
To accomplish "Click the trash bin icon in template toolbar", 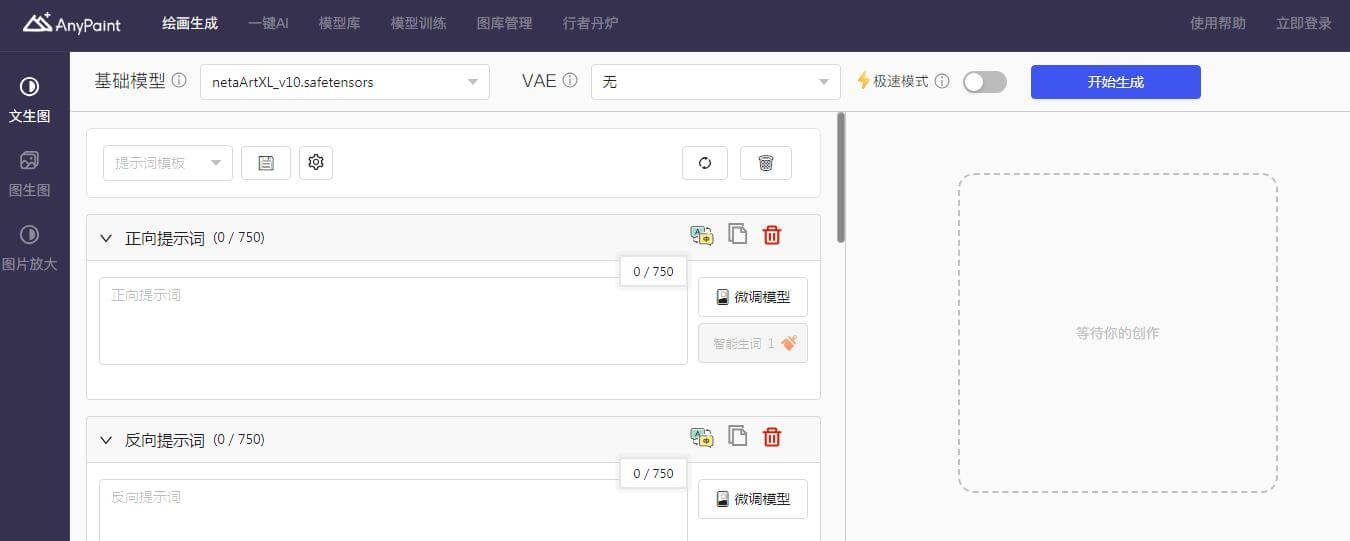I will click(766, 163).
